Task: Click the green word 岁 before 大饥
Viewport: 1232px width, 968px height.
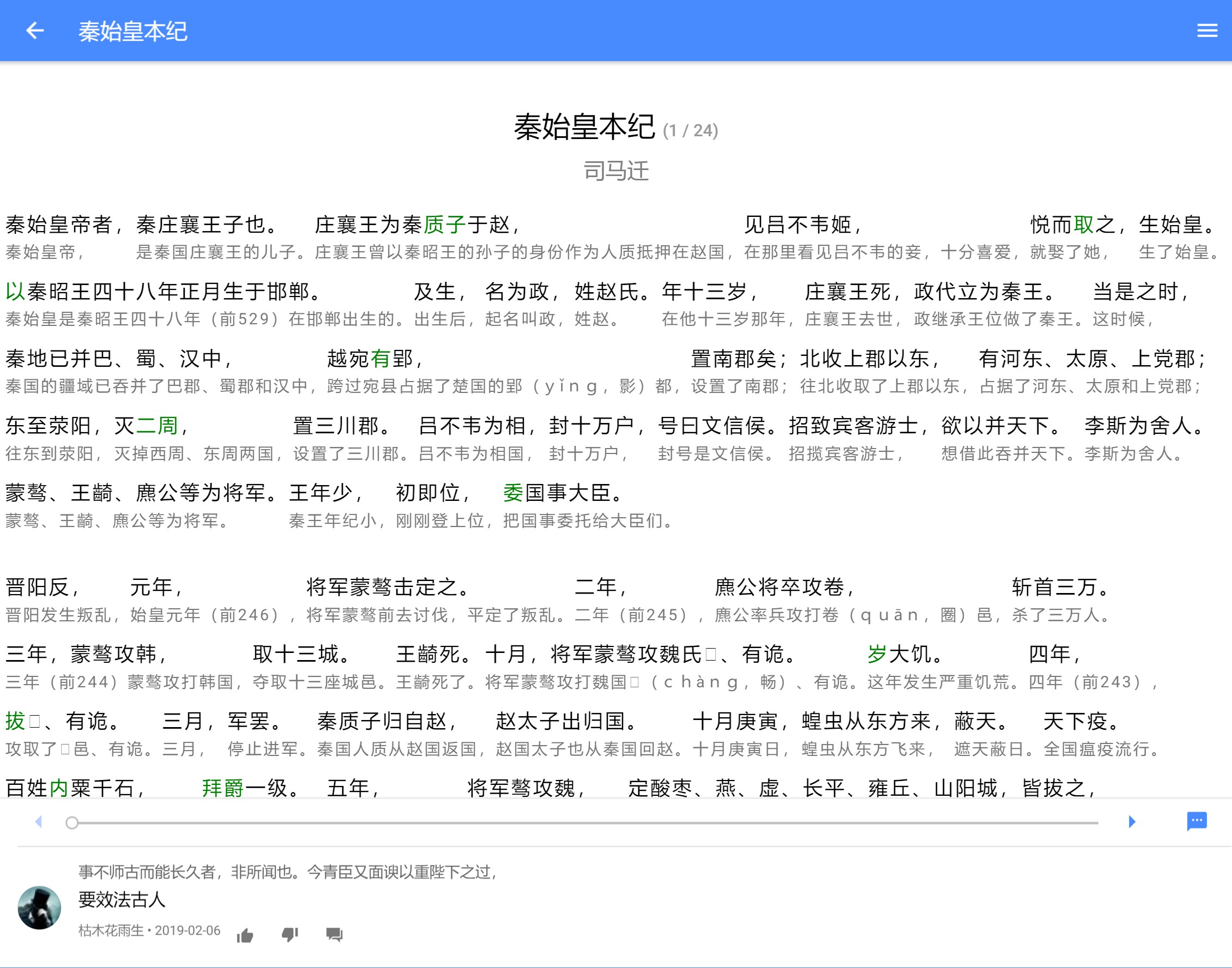Action: [x=877, y=655]
